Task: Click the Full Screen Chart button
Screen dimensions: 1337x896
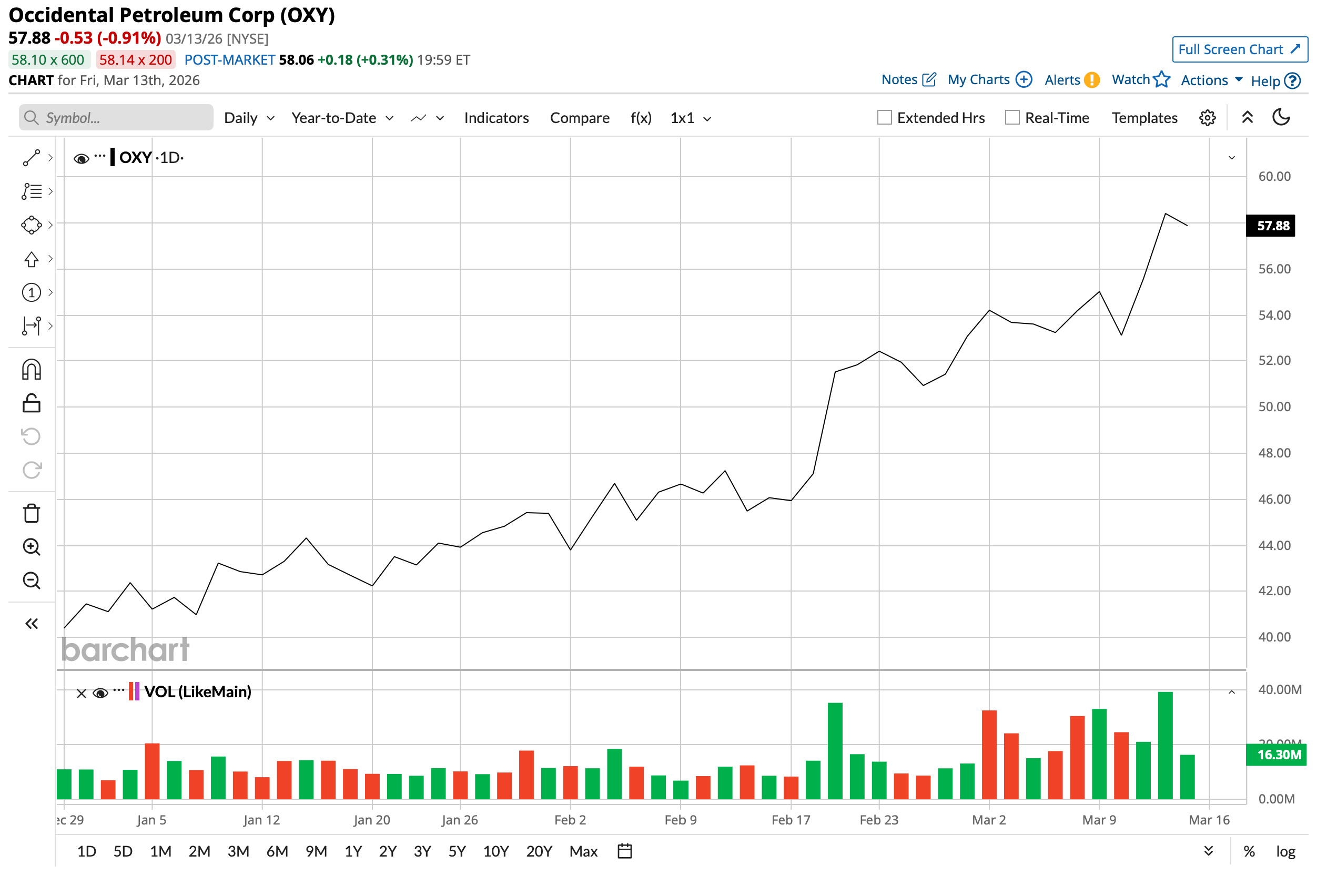Action: (1239, 50)
